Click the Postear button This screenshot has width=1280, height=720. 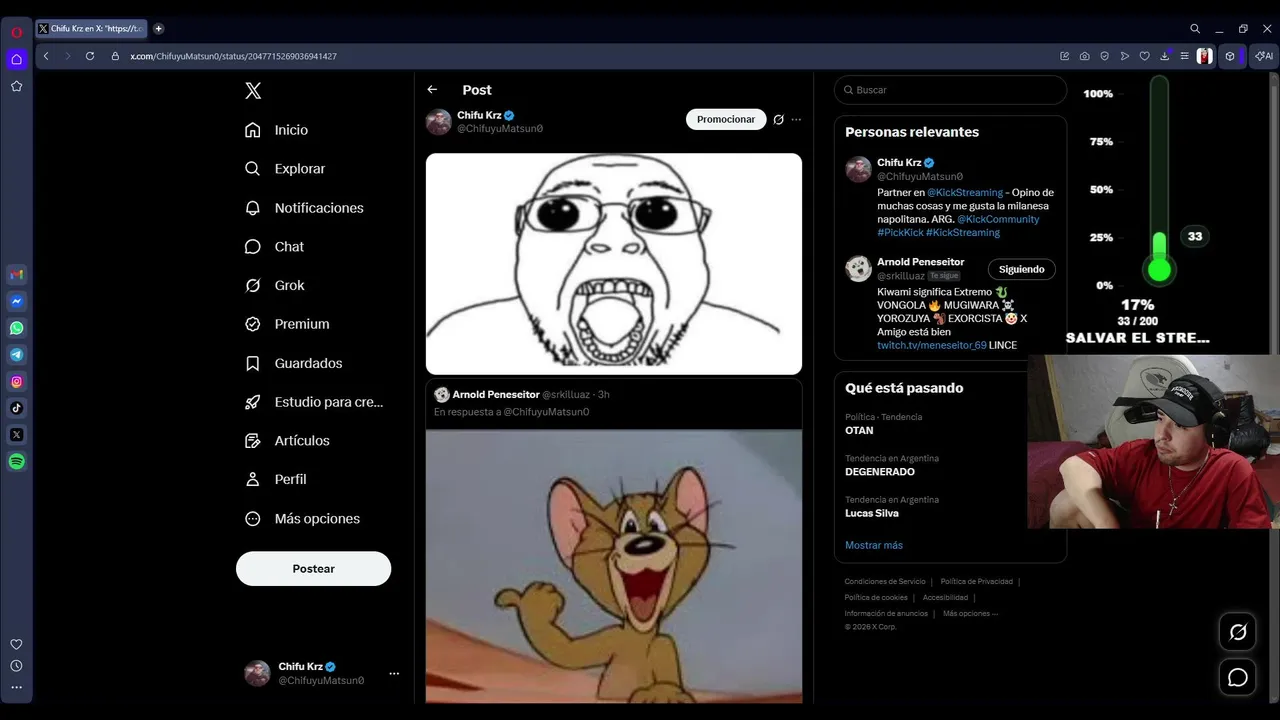[313, 568]
